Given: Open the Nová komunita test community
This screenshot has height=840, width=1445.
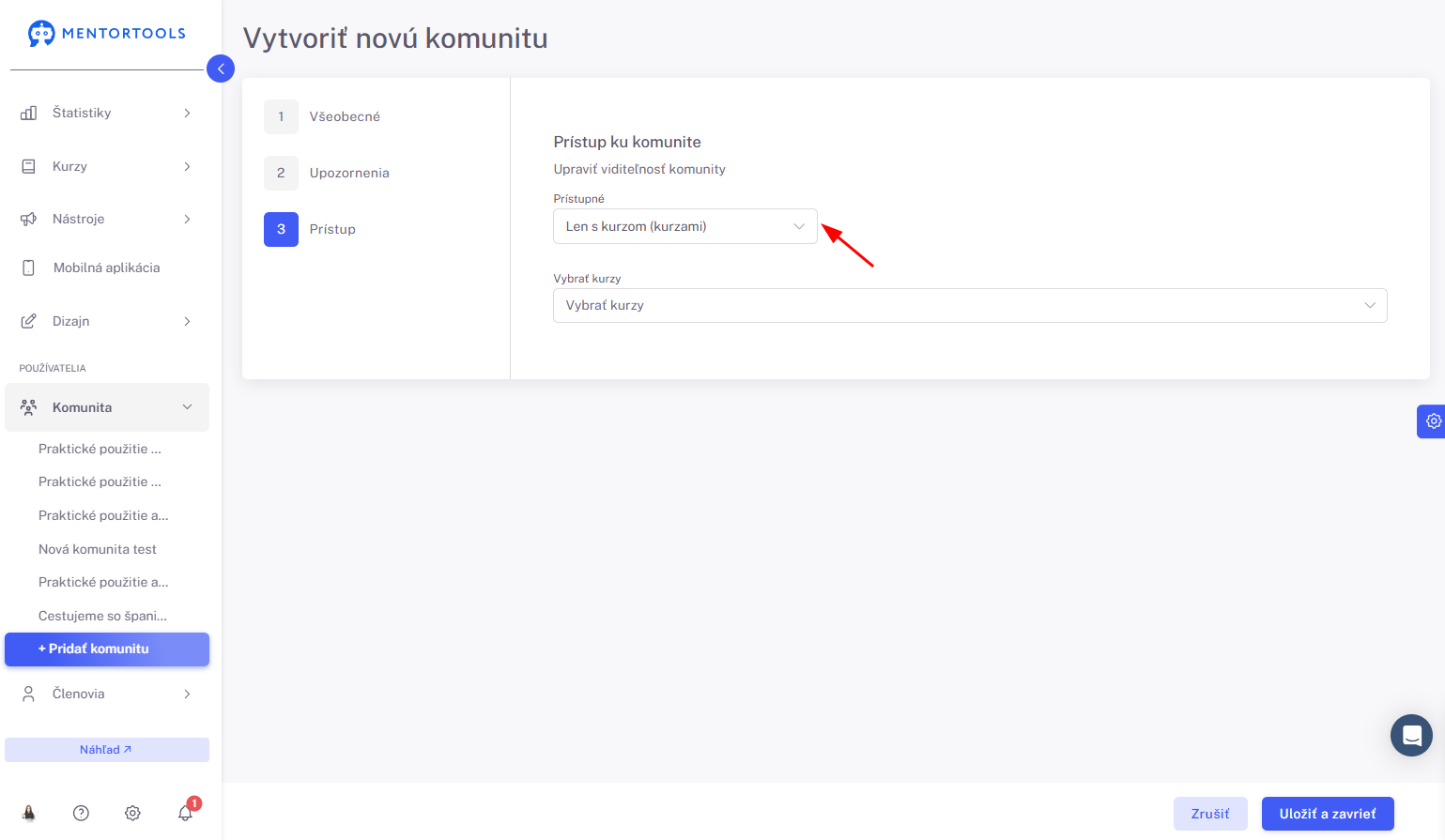Looking at the screenshot, I should 98,549.
